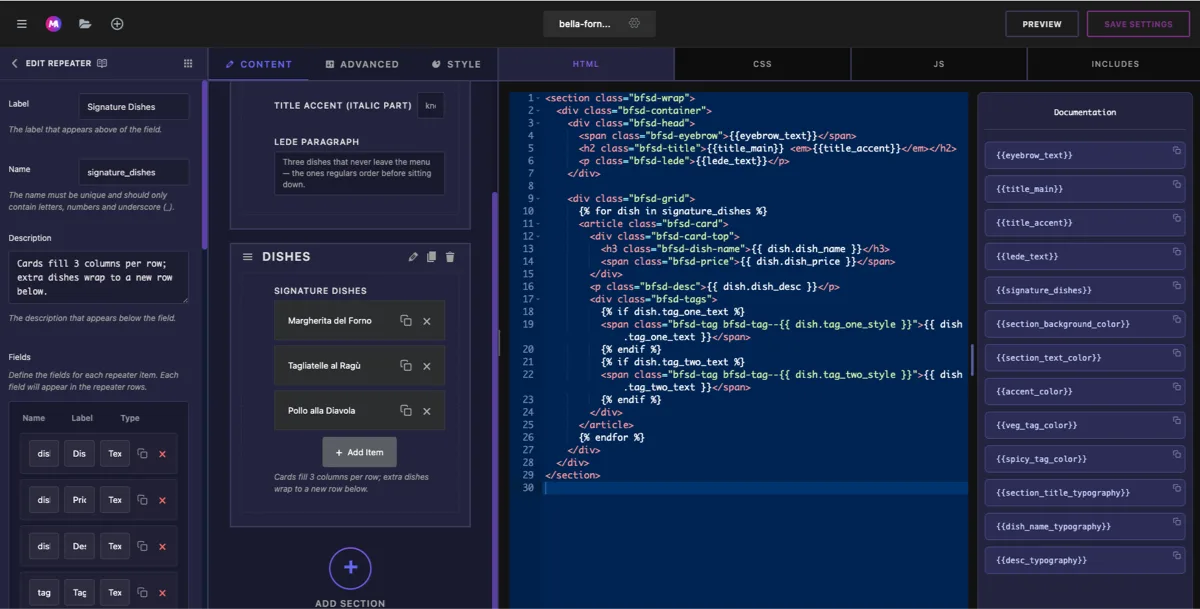1200x609 pixels.
Task: Fold code at line 12 bfsd-card-top
Action: click(538, 237)
